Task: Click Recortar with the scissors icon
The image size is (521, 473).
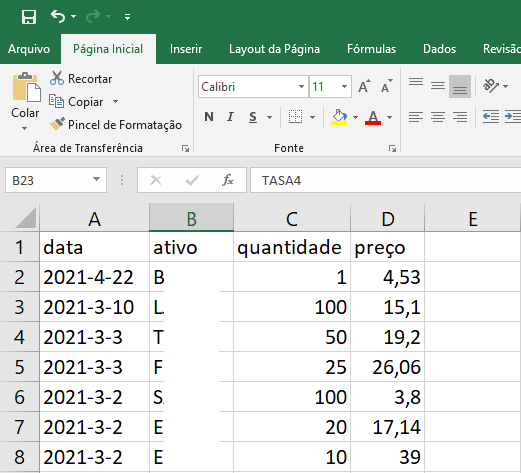Action: click(81, 79)
